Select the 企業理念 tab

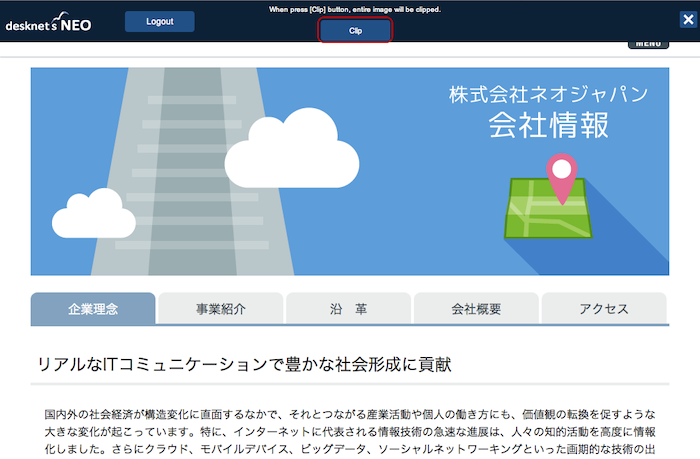(93, 309)
